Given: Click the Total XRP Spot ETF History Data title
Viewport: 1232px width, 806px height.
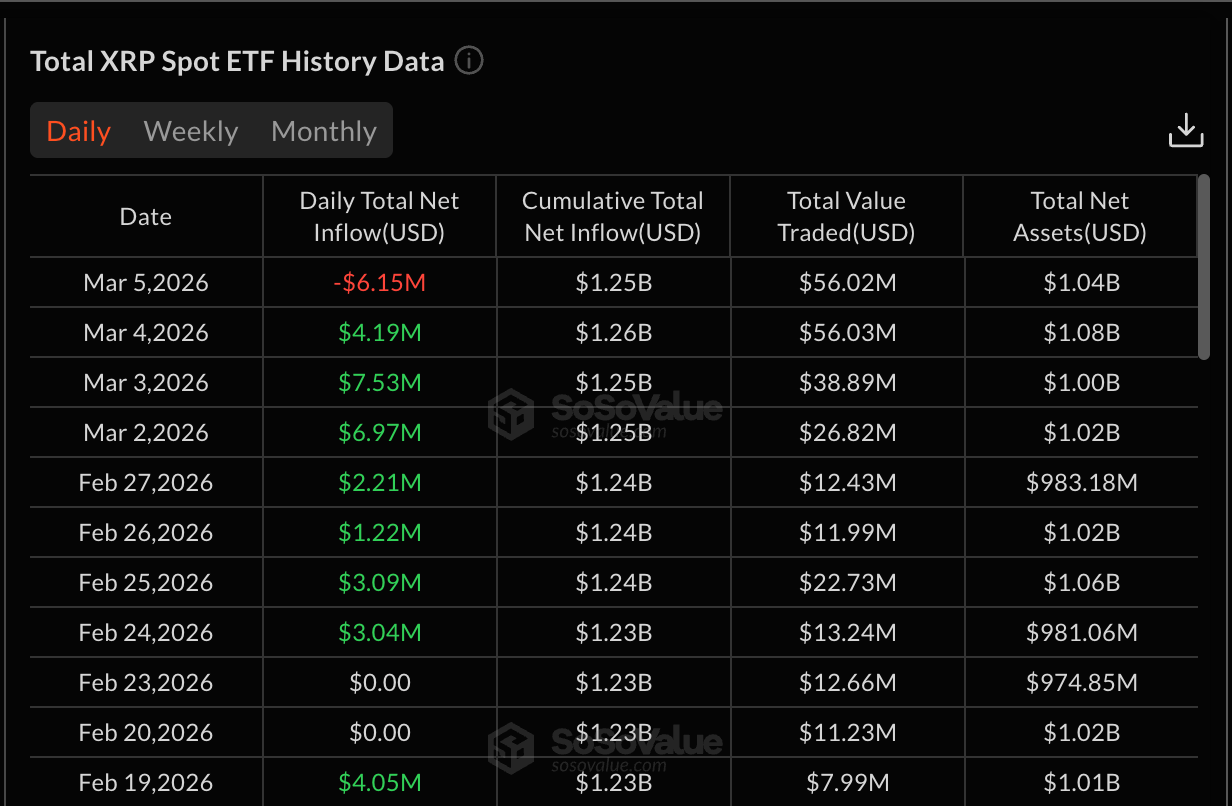Looking at the screenshot, I should click(237, 61).
